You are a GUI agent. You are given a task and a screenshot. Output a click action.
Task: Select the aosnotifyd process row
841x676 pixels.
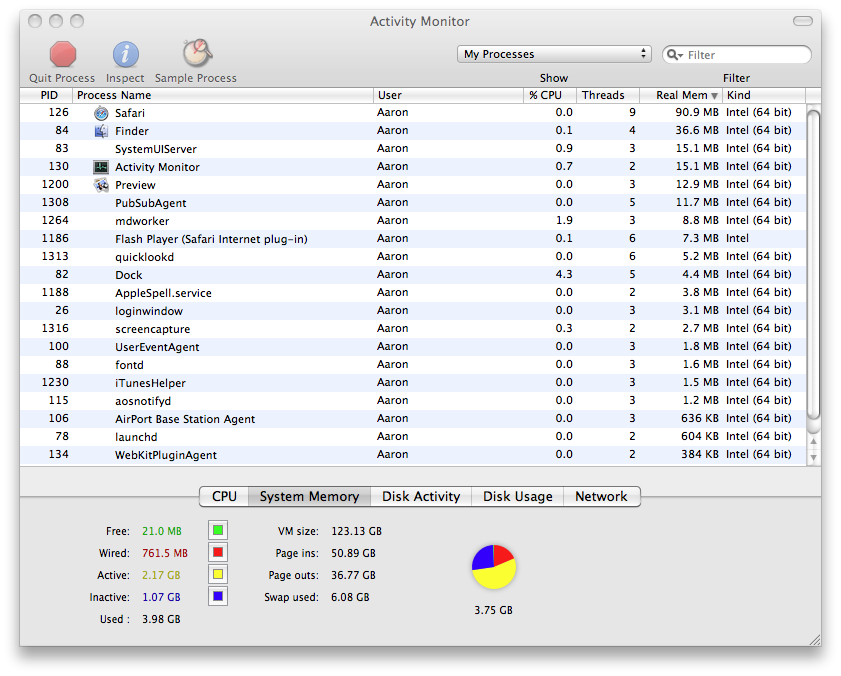pyautogui.click(x=413, y=401)
